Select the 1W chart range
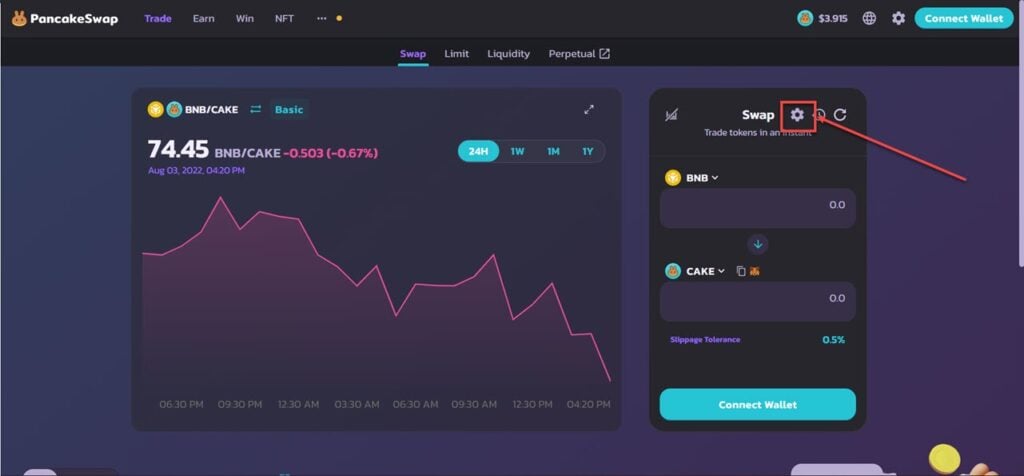This screenshot has width=1024, height=476. 517,151
